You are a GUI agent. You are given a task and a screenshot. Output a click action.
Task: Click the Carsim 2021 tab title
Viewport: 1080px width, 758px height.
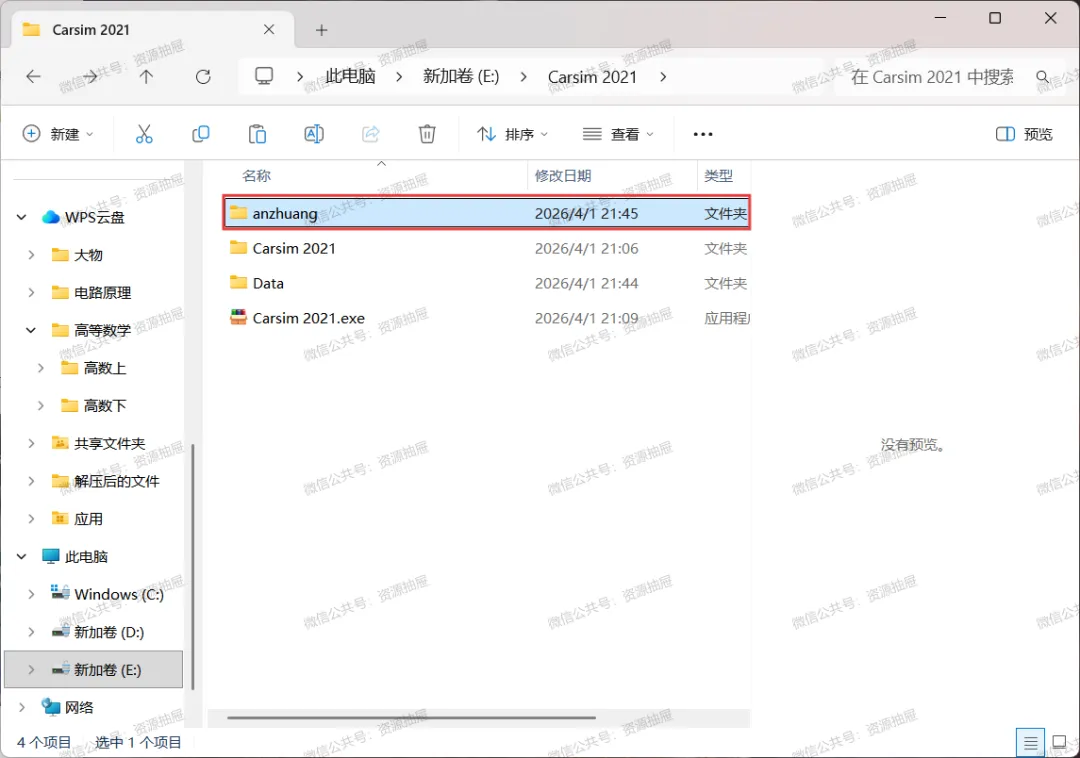(x=91, y=30)
